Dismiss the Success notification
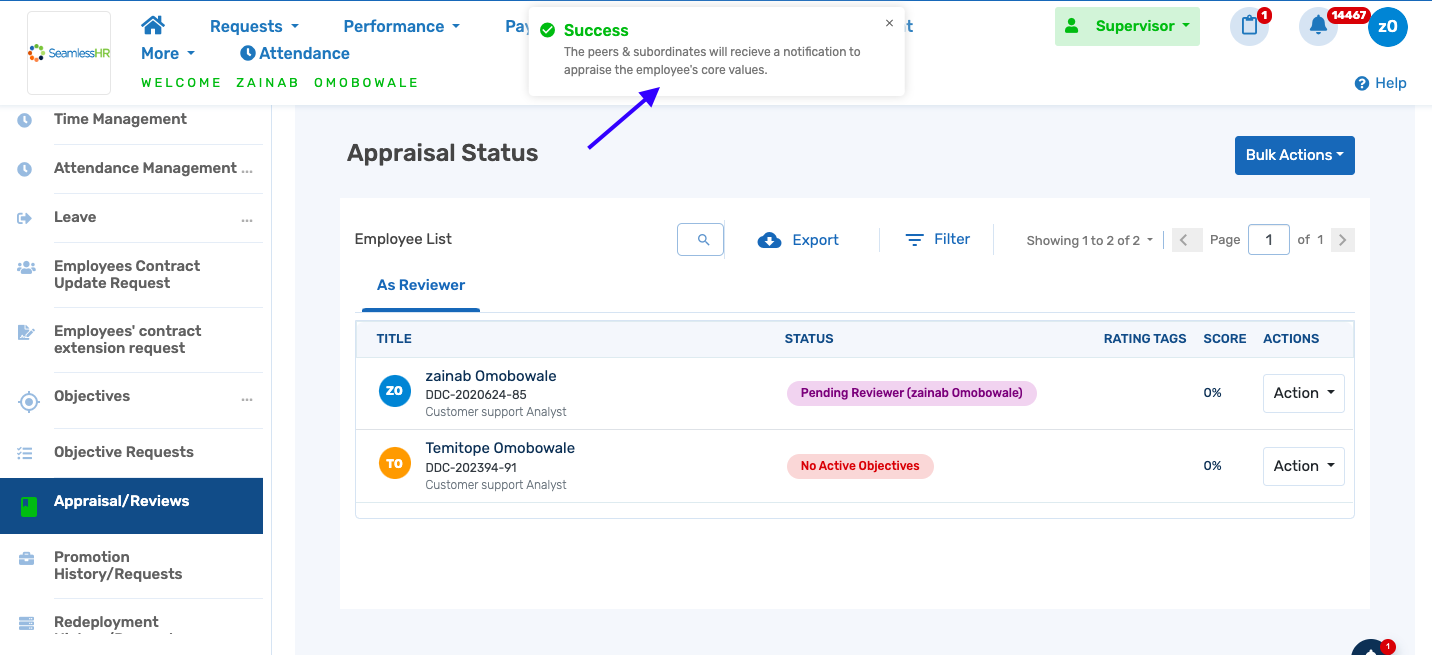1432x655 pixels. click(889, 23)
